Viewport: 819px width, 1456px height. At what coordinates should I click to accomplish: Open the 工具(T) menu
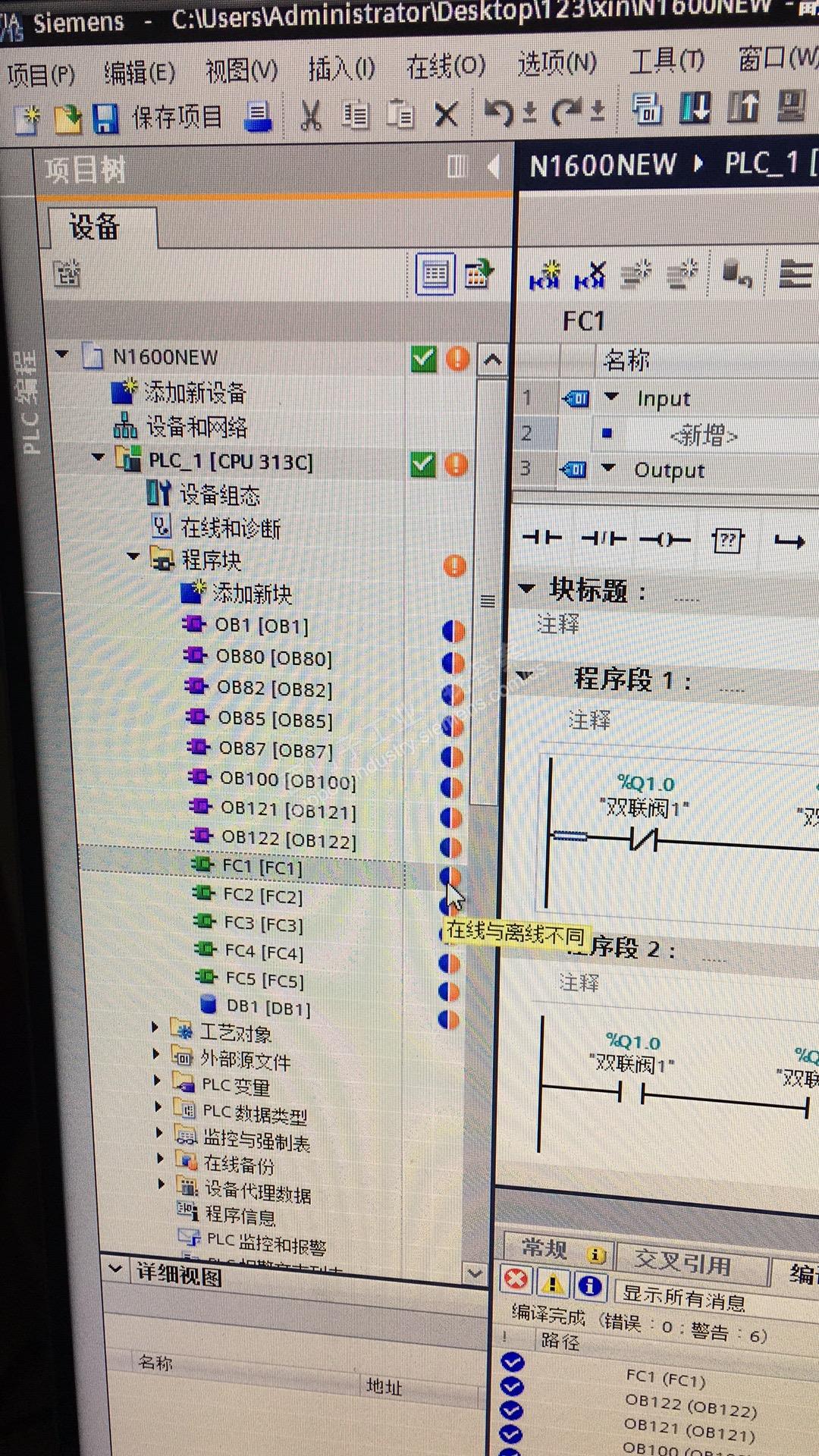tap(667, 59)
